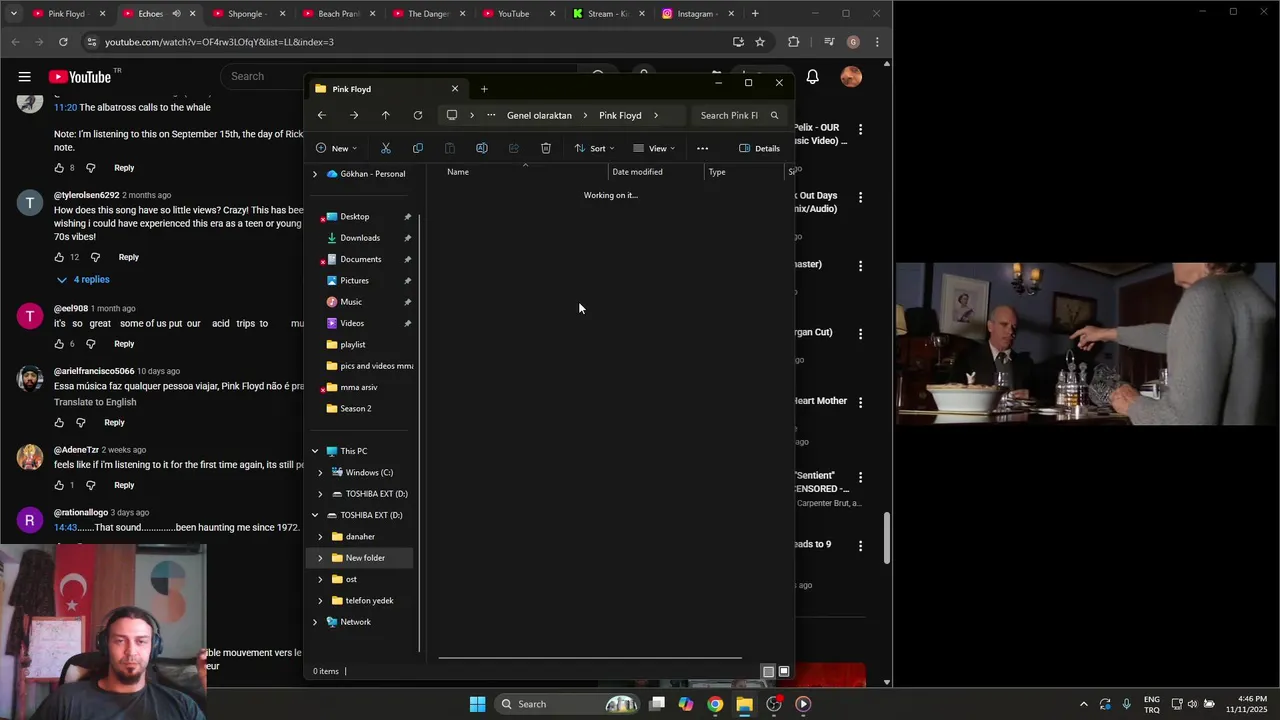Jump to 14:43 timestamp in comment
1280x720 pixels.
tap(65, 527)
